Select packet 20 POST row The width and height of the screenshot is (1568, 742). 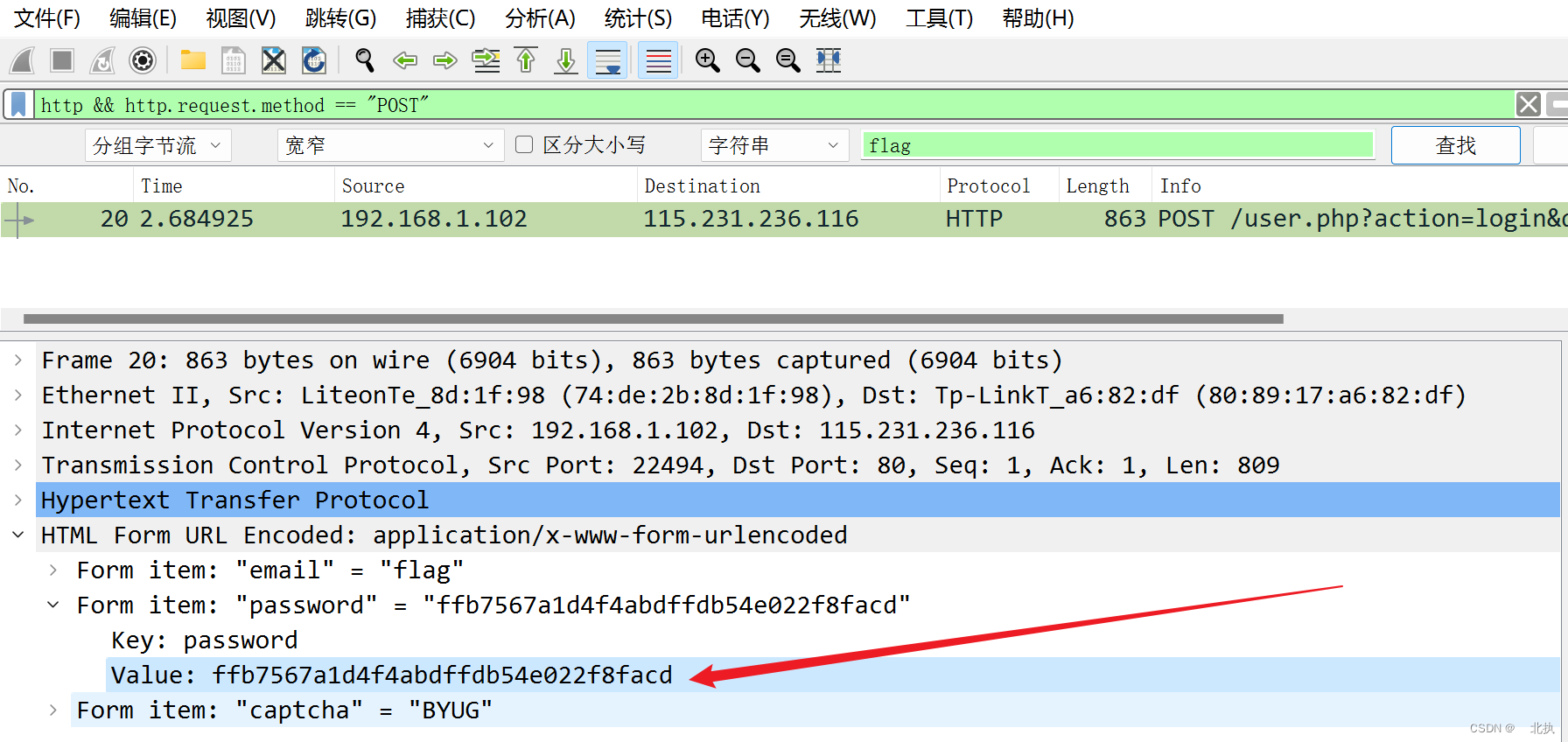click(x=784, y=219)
